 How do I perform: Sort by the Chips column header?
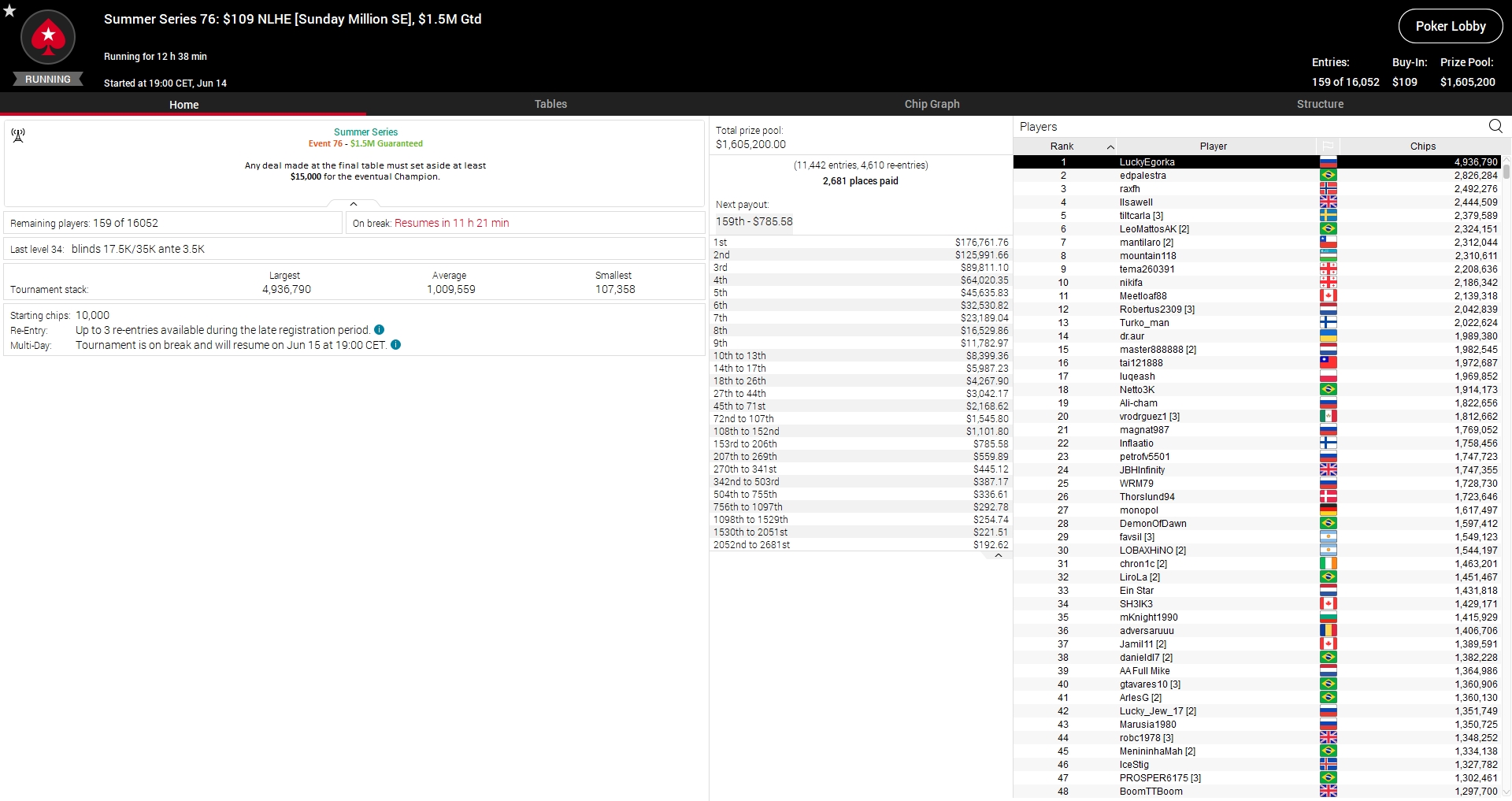click(x=1422, y=146)
